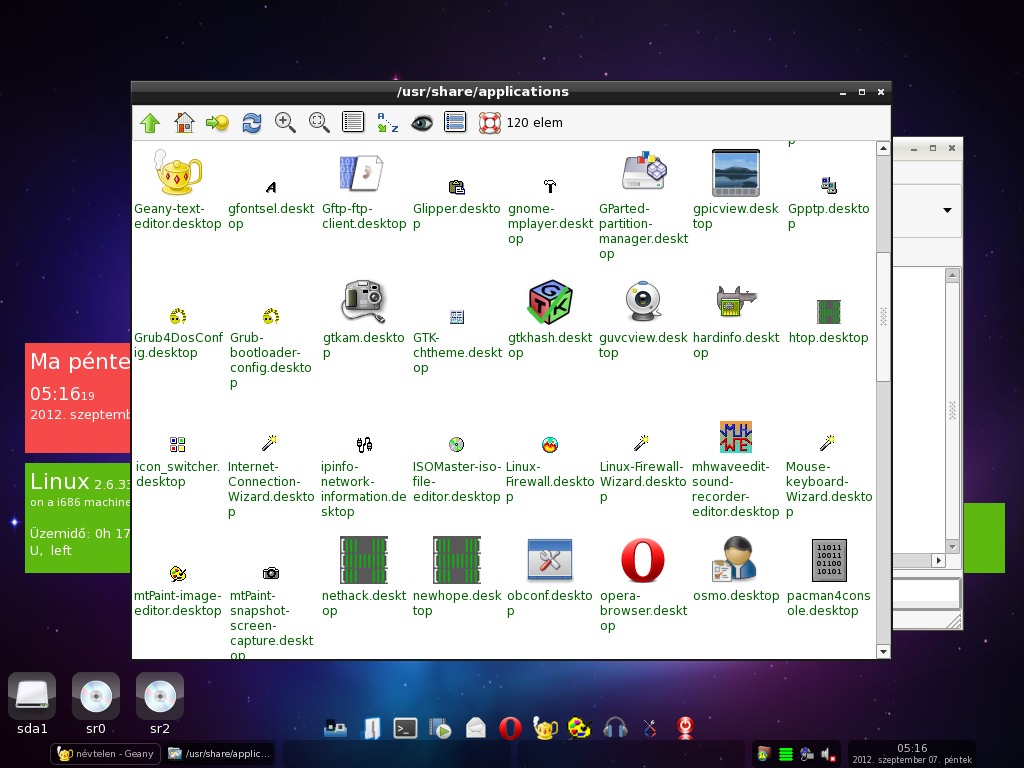Open the dropdown arrow in background window
The width and height of the screenshot is (1024, 768).
947,210
